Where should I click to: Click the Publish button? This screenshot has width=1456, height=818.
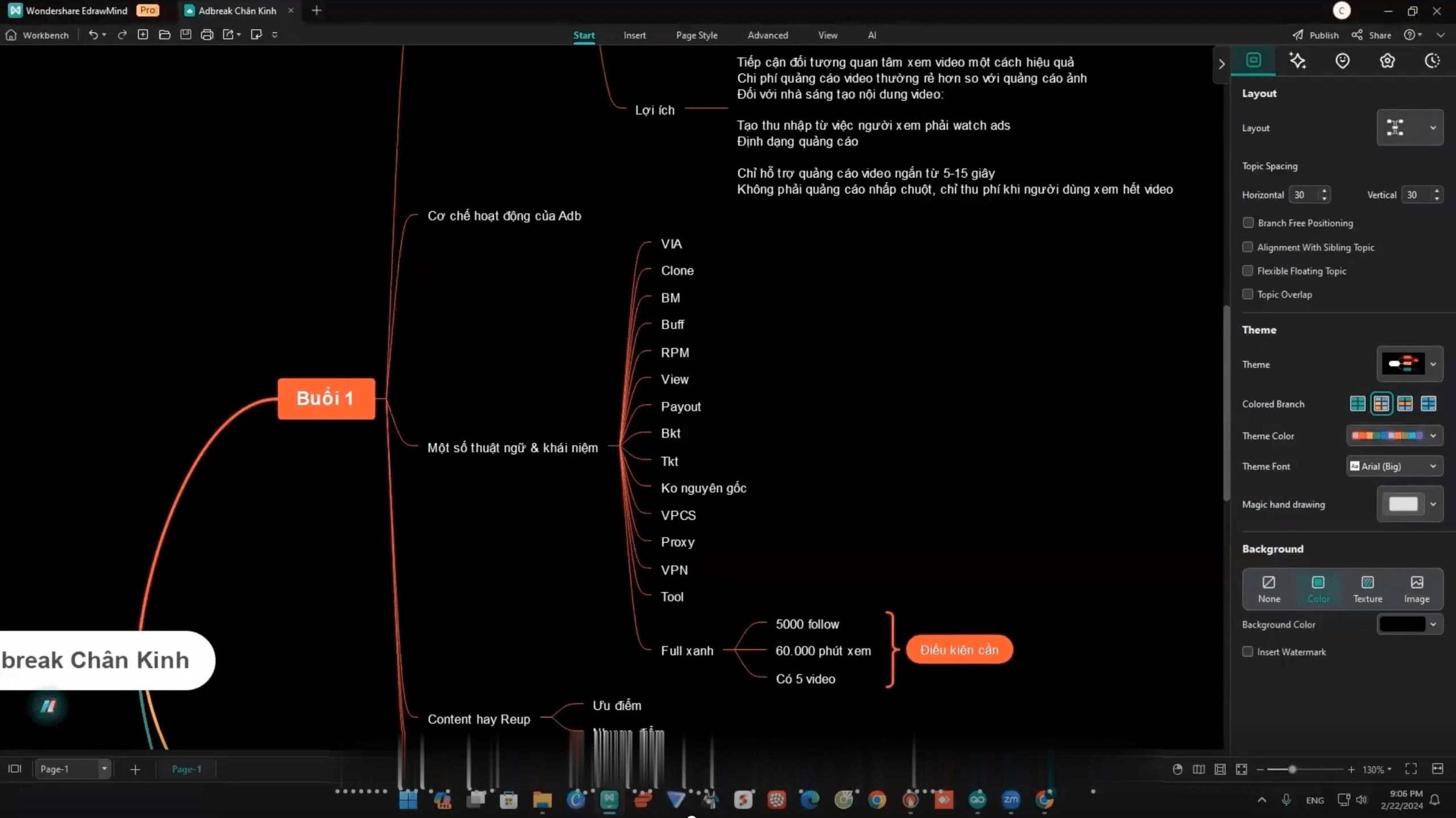pyautogui.click(x=1316, y=35)
